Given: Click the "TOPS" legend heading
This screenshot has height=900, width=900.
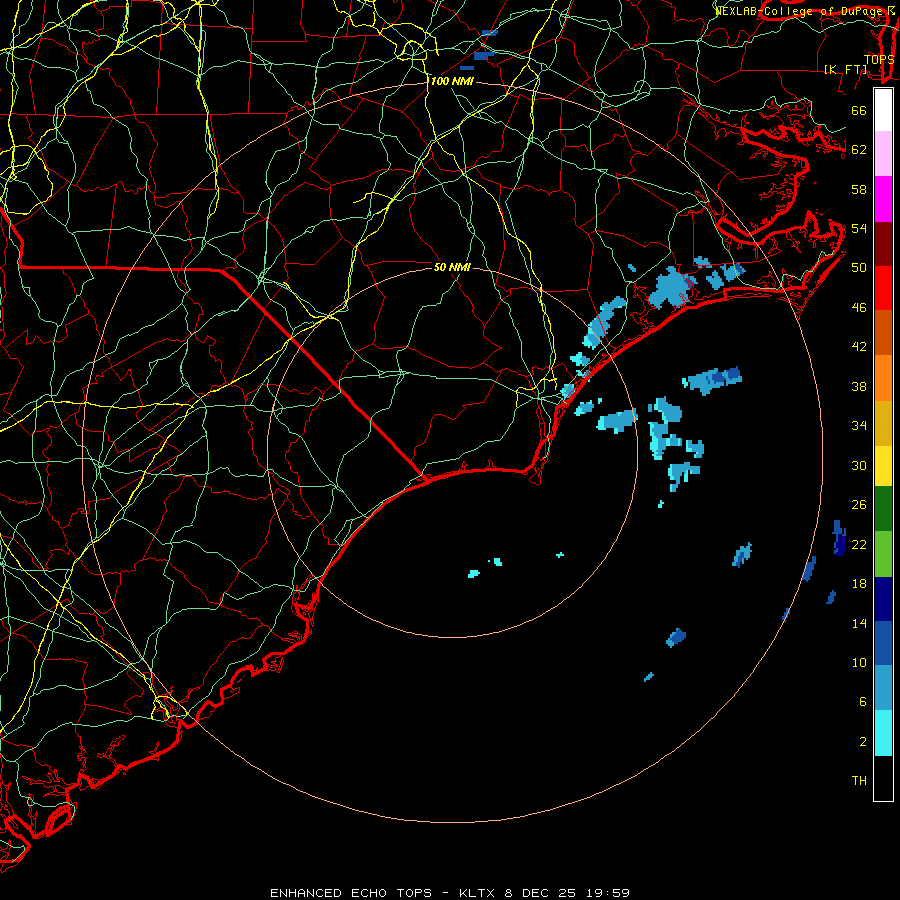Looking at the screenshot, I should (x=879, y=60).
